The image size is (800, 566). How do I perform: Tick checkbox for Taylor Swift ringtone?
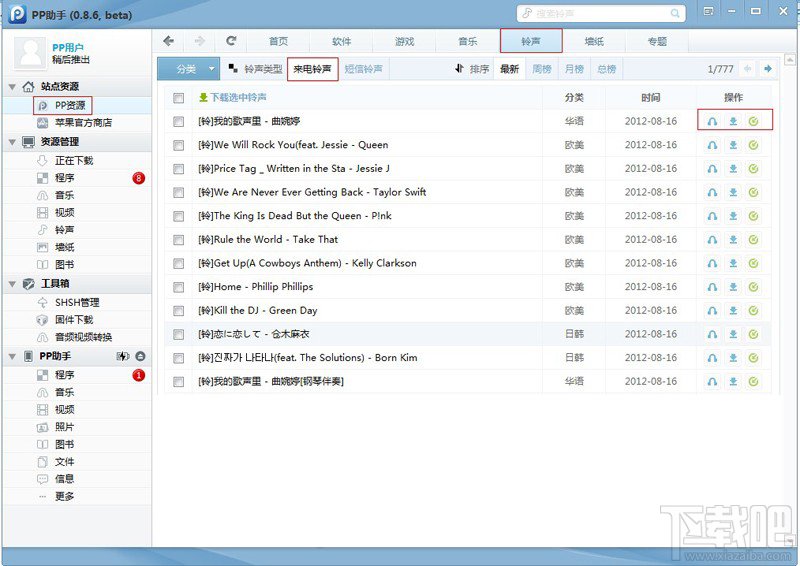(179, 192)
